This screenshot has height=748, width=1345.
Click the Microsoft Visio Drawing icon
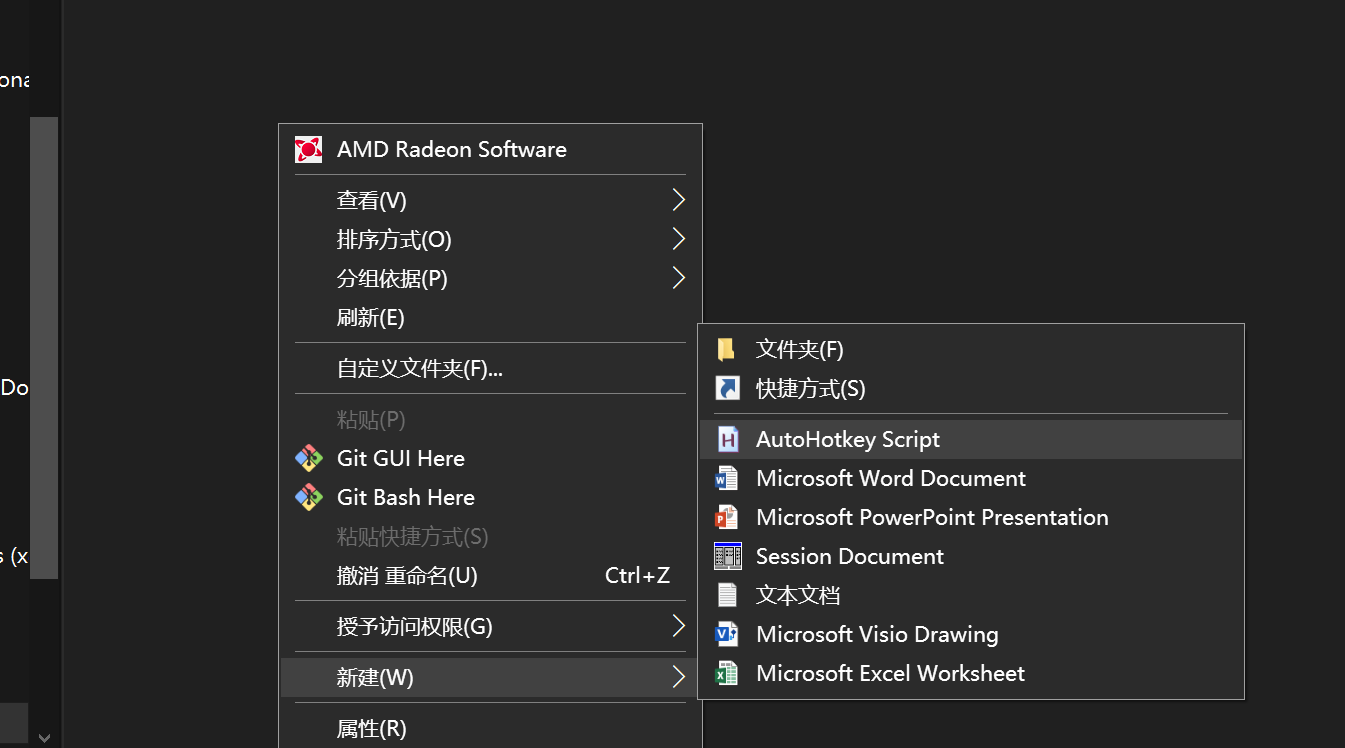coord(727,634)
